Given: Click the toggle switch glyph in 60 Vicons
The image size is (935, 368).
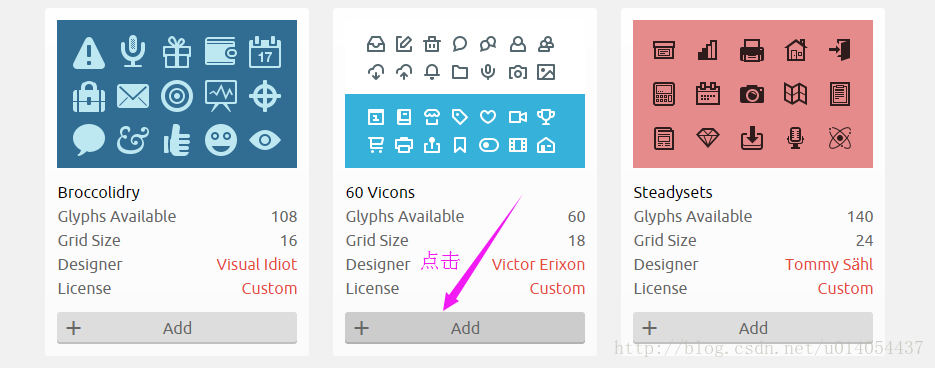Looking at the screenshot, I should 488,145.
